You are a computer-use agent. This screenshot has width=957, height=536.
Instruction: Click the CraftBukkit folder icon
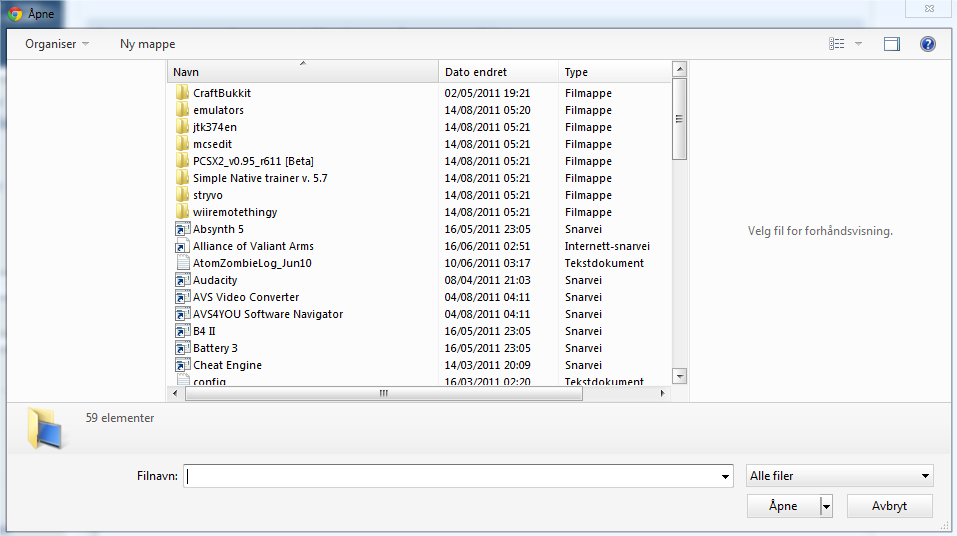point(182,93)
